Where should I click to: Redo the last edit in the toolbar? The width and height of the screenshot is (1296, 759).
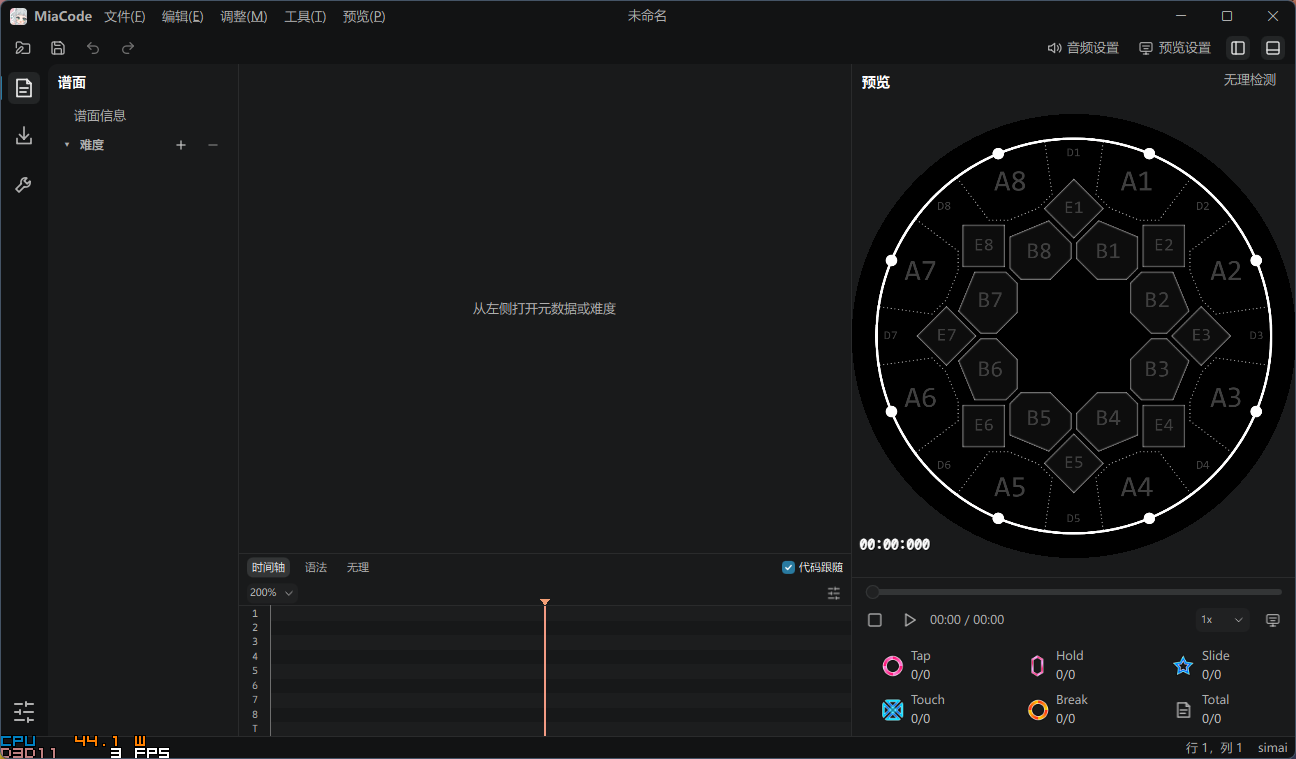tap(128, 48)
